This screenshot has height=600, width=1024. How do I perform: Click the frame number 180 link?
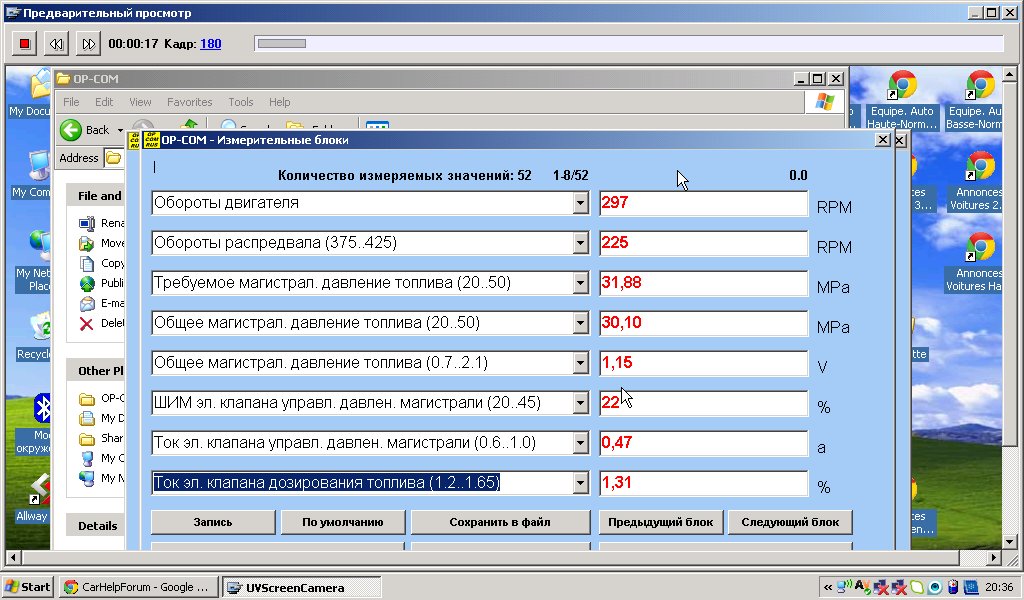pos(210,44)
